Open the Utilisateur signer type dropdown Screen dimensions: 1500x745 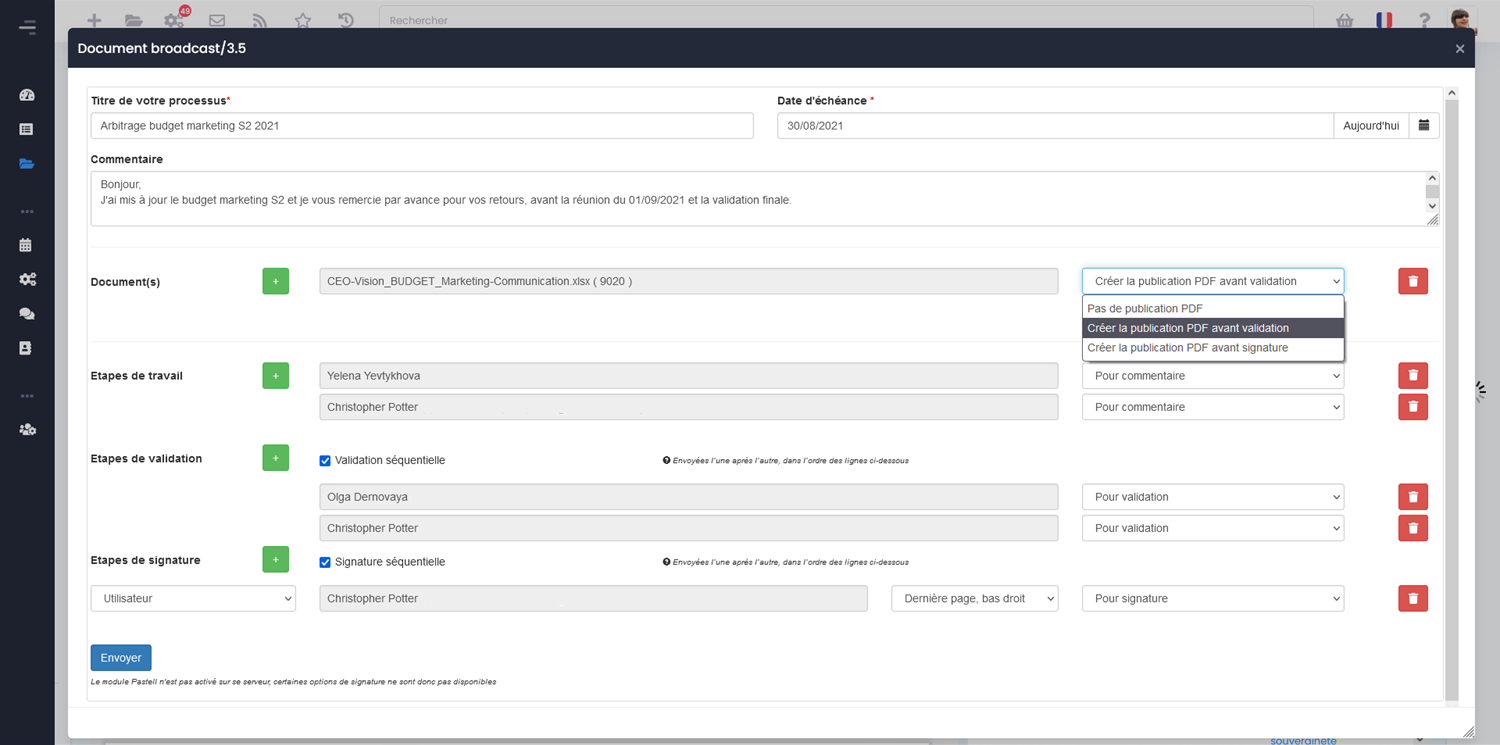[193, 598]
